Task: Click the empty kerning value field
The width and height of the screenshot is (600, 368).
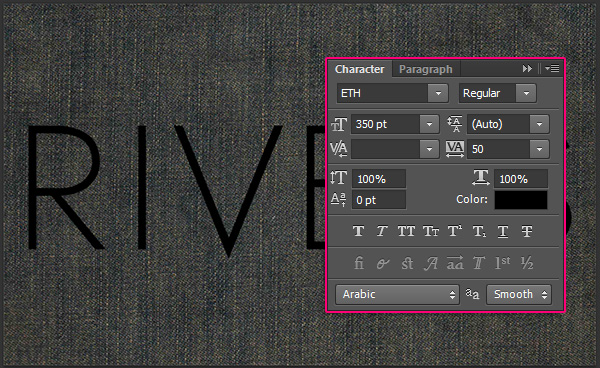Action: [385, 149]
